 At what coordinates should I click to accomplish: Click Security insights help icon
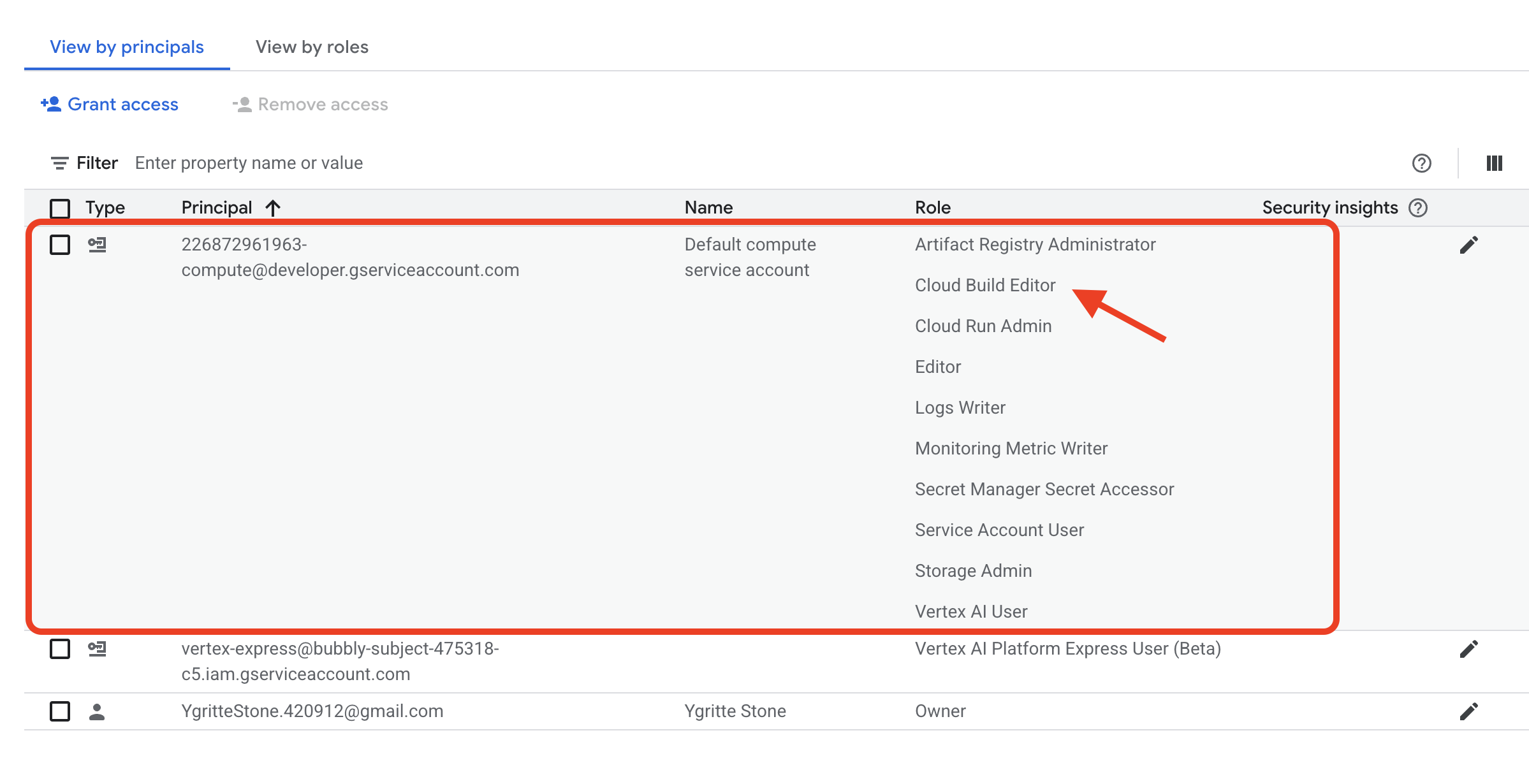coord(1418,208)
